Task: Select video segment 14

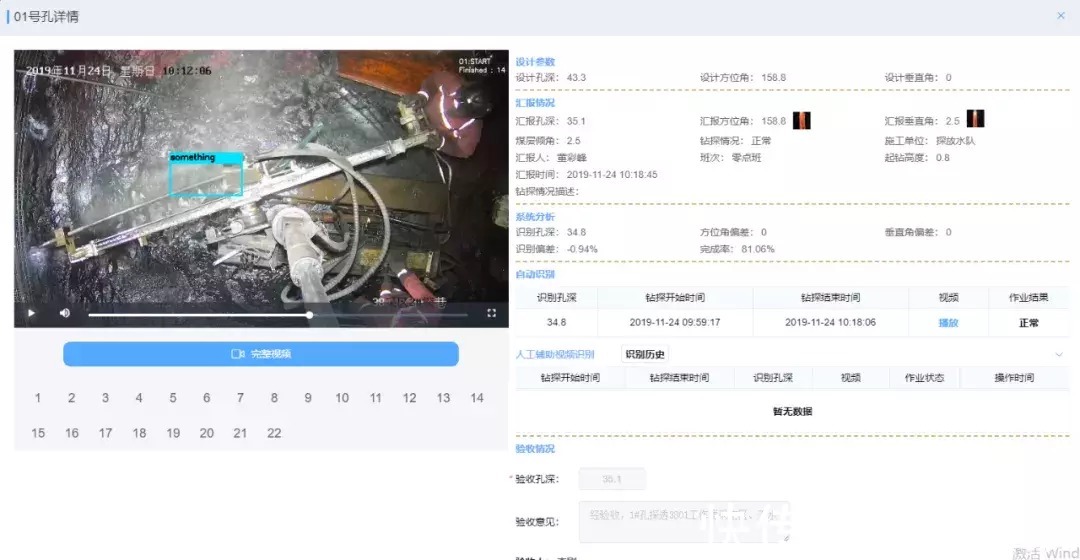Action: point(477,398)
